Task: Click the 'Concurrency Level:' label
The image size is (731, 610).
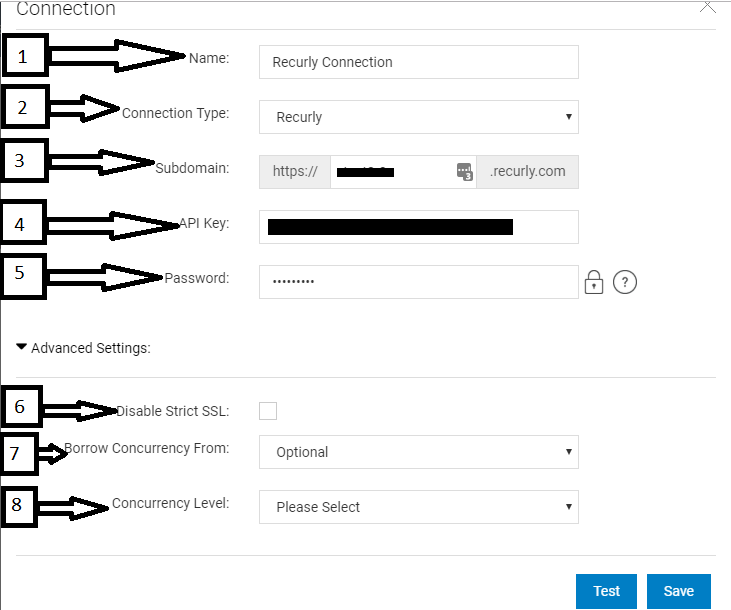Action: (171, 503)
